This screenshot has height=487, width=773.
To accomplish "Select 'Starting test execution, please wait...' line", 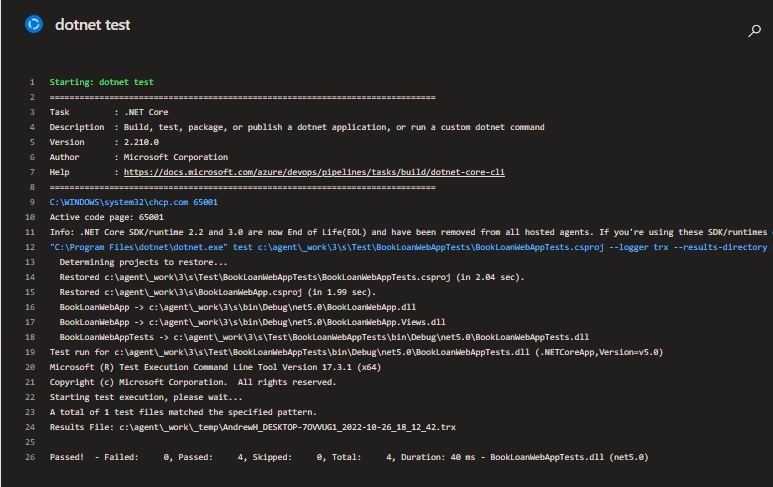I will click(x=146, y=397).
